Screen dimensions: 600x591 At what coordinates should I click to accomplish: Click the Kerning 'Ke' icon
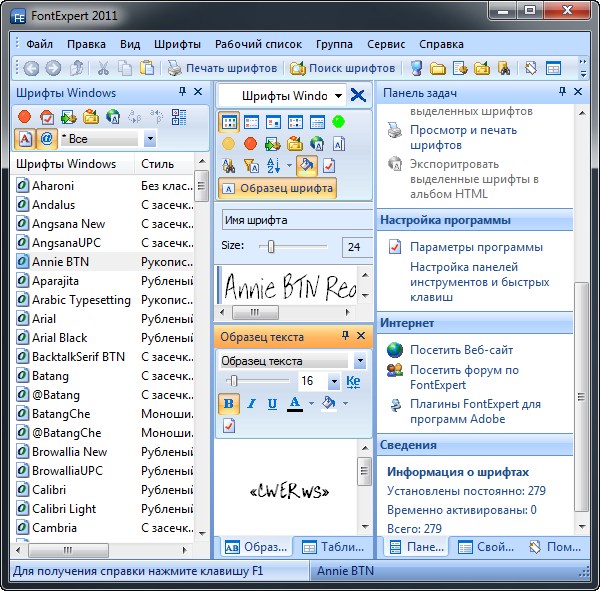352,381
